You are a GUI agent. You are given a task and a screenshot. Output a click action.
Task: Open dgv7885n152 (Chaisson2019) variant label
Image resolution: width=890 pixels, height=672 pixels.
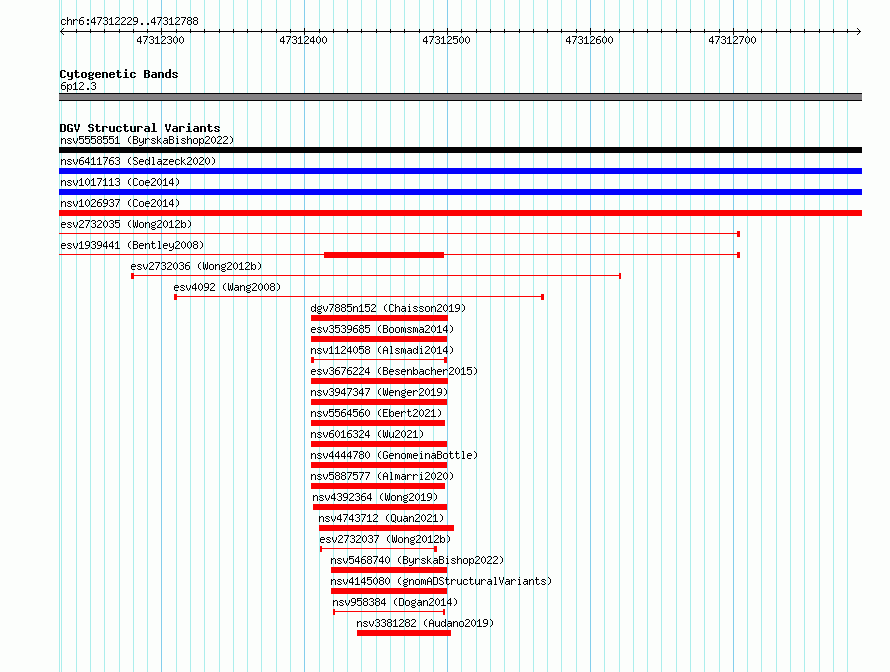pyautogui.click(x=388, y=308)
